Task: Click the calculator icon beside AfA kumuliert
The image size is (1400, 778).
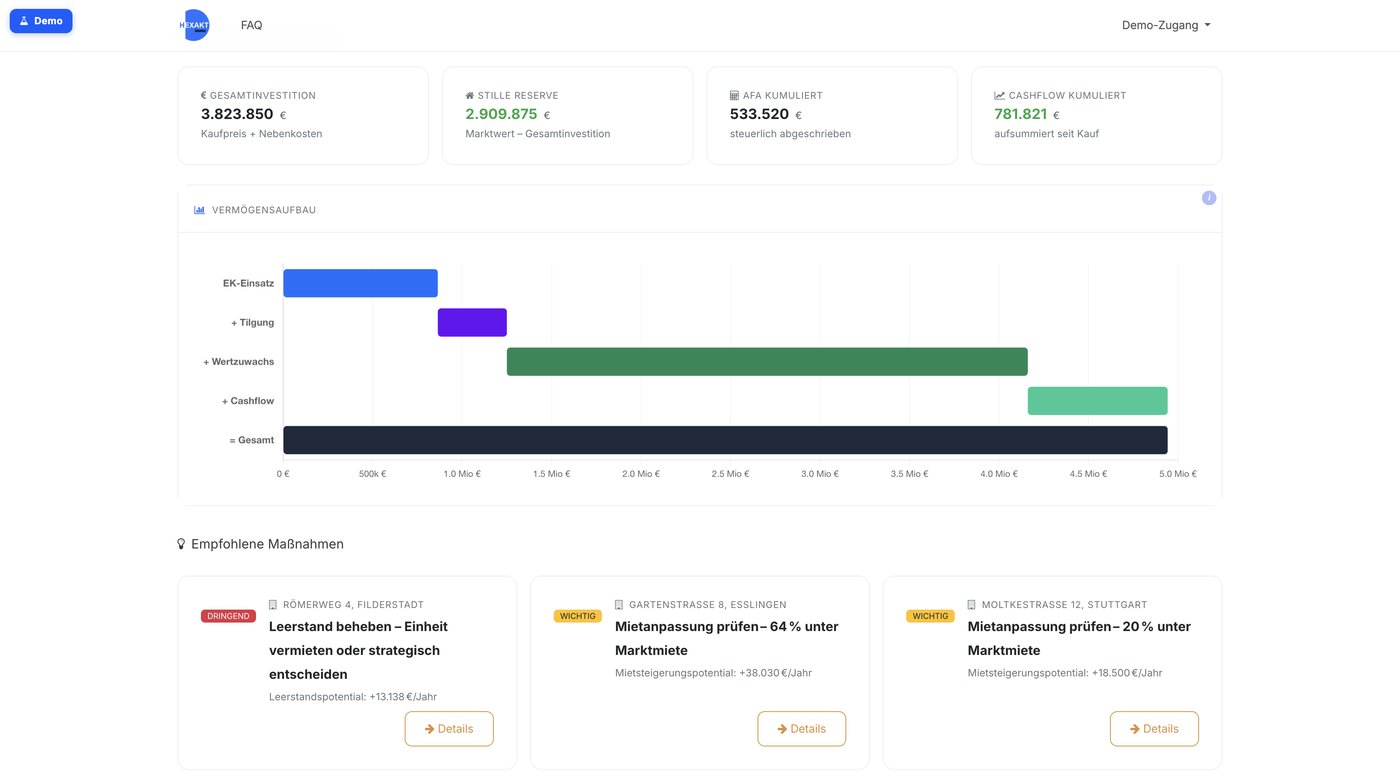Action: (734, 96)
